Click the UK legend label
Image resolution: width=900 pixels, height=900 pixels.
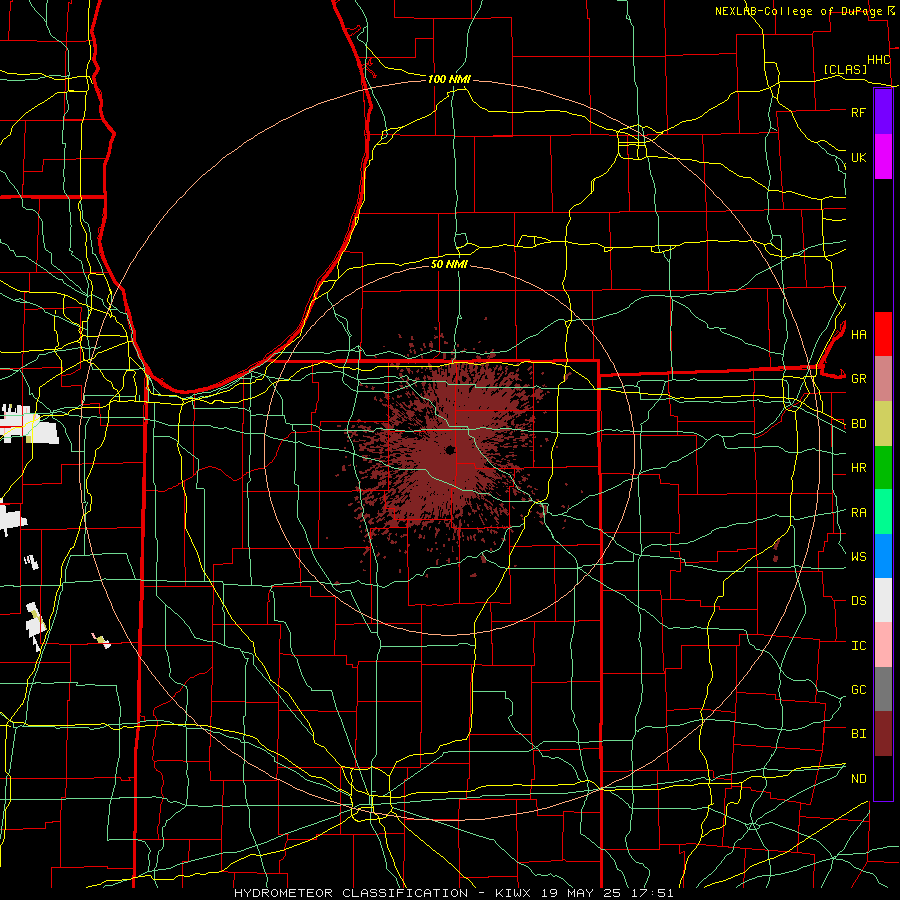tap(858, 157)
